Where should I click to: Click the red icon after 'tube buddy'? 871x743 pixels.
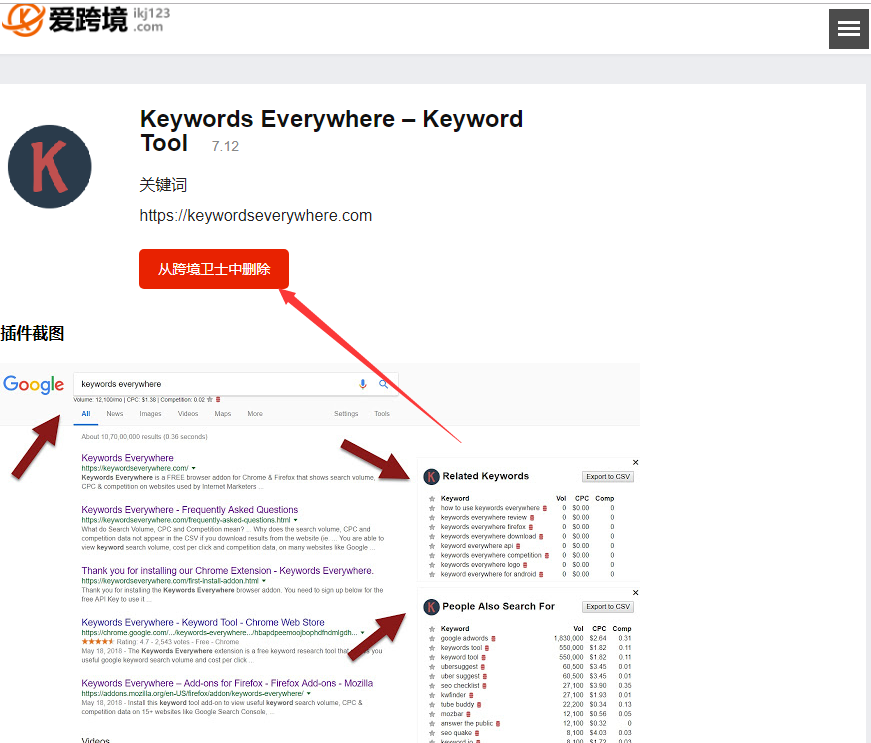pos(479,705)
